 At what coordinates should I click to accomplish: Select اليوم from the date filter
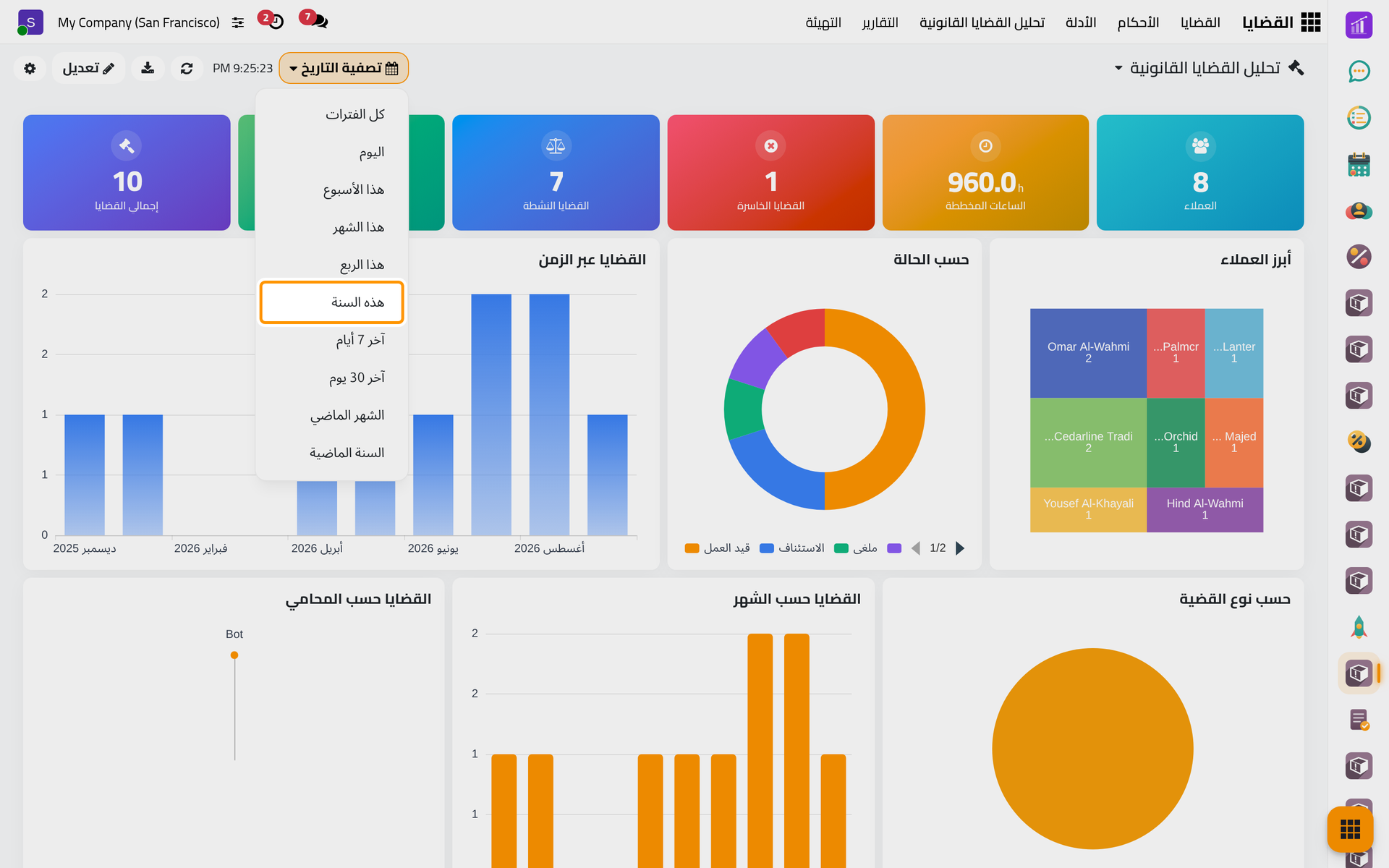coord(332,152)
